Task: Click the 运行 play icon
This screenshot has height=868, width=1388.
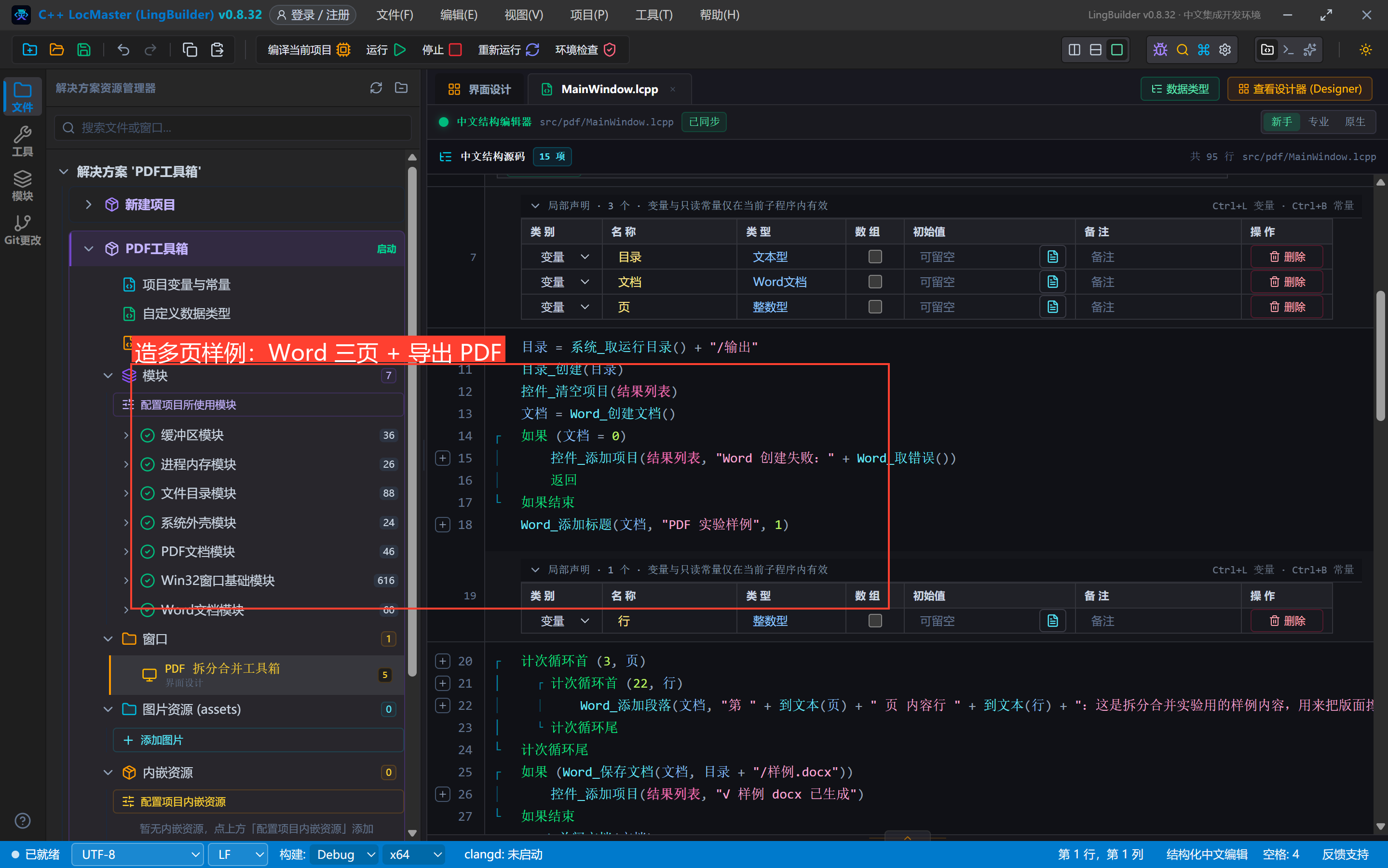Action: [400, 50]
